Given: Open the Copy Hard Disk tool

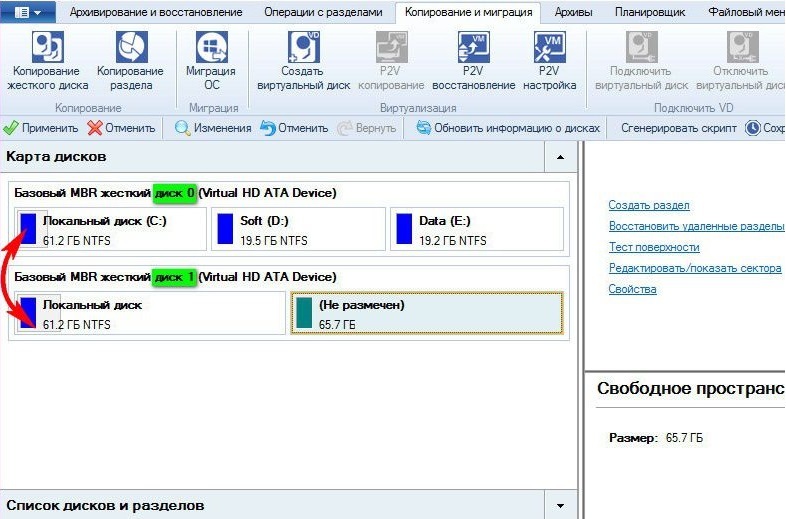Looking at the screenshot, I should point(48,61).
